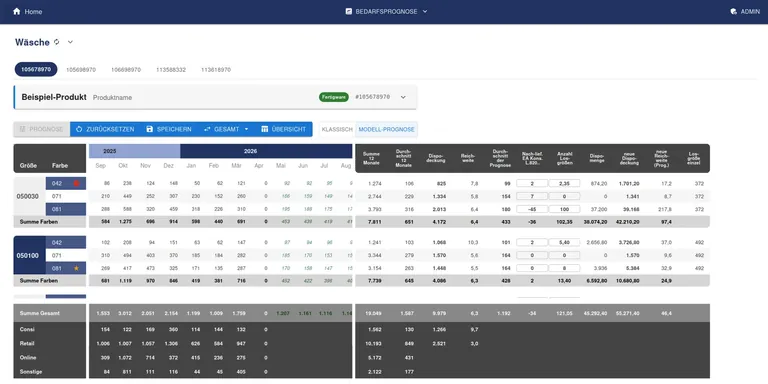Click the table icon on Übersicht
The width and height of the screenshot is (768, 384).
point(264,129)
